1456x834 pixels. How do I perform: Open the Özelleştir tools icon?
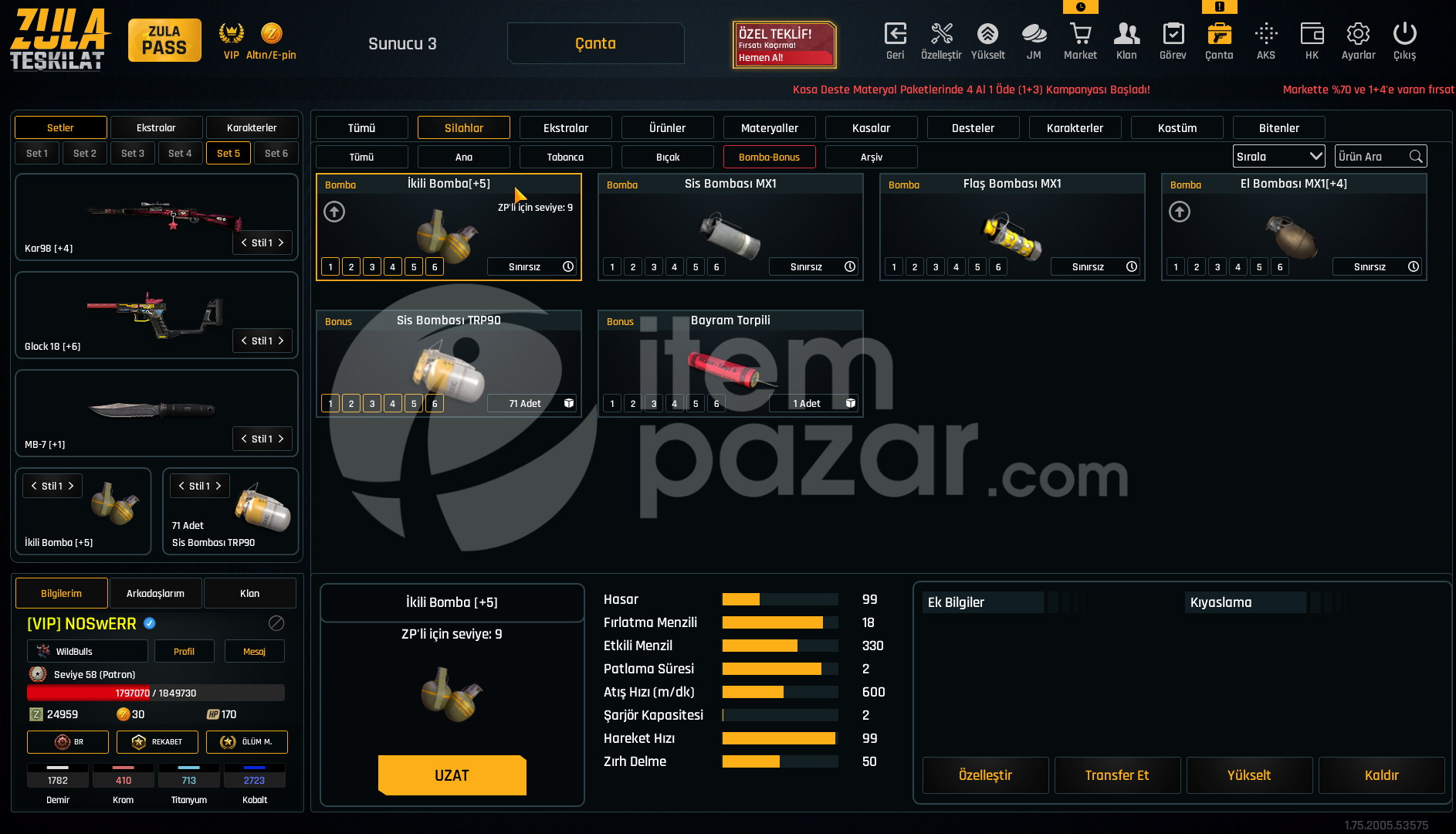tap(941, 34)
